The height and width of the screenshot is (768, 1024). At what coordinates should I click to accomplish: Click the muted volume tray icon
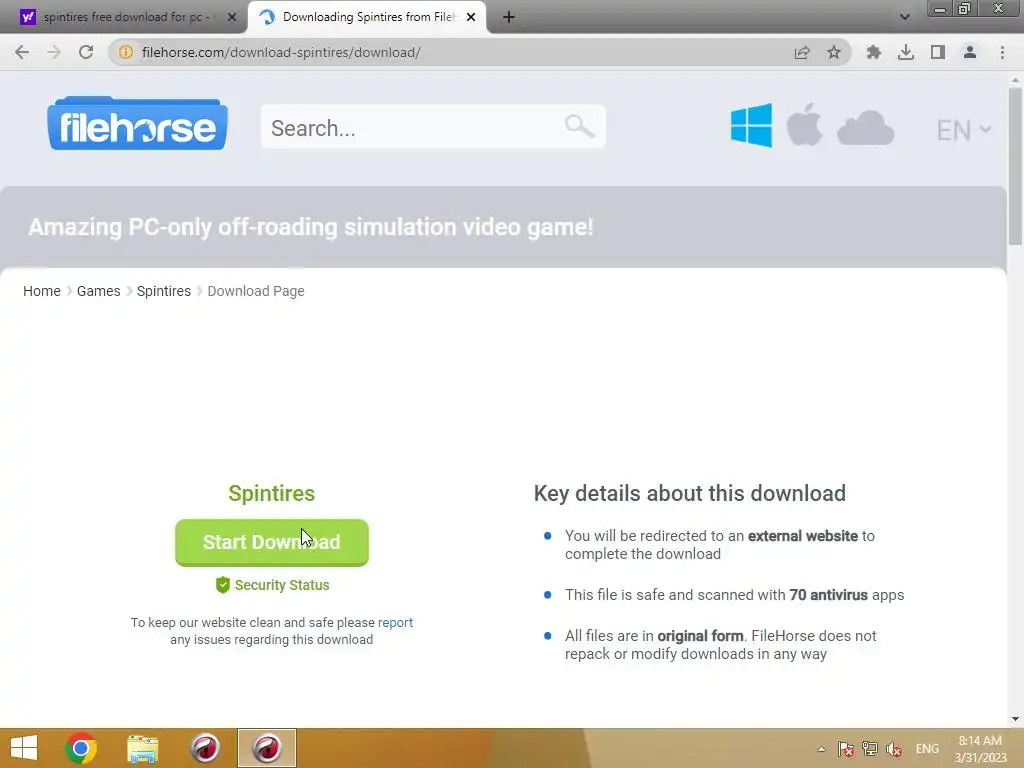tap(894, 749)
